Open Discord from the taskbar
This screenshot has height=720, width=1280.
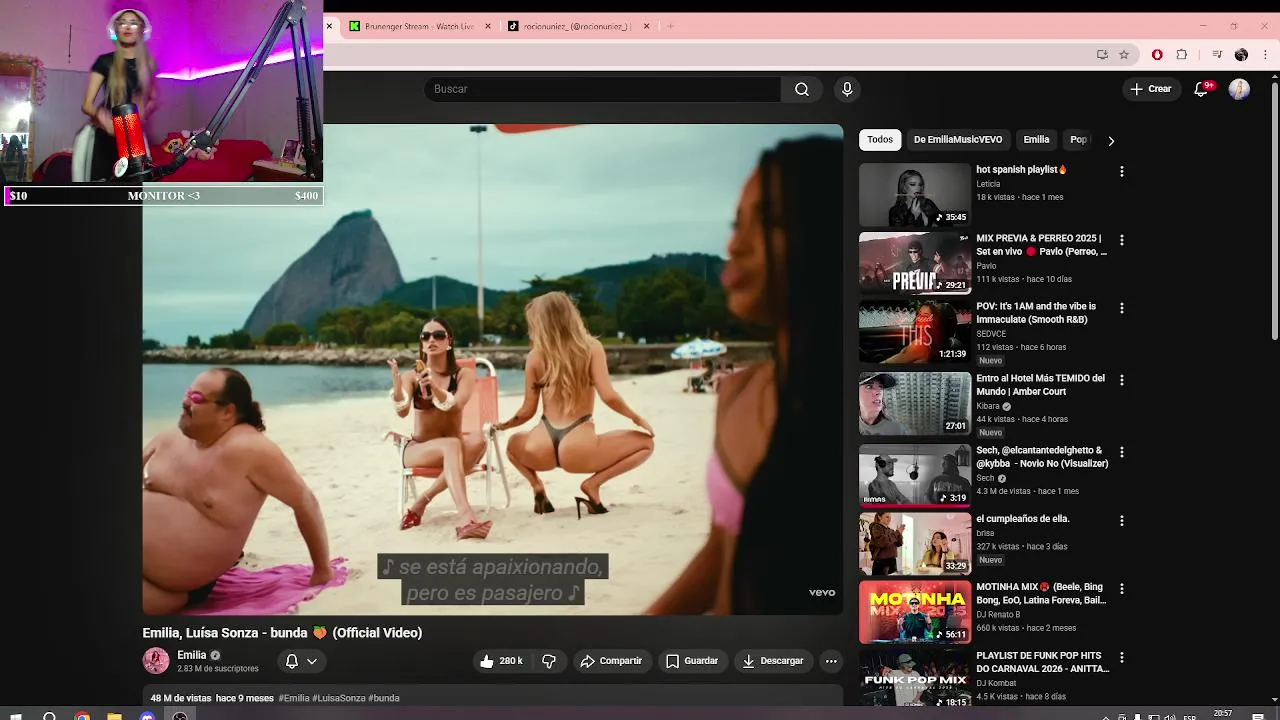147,716
